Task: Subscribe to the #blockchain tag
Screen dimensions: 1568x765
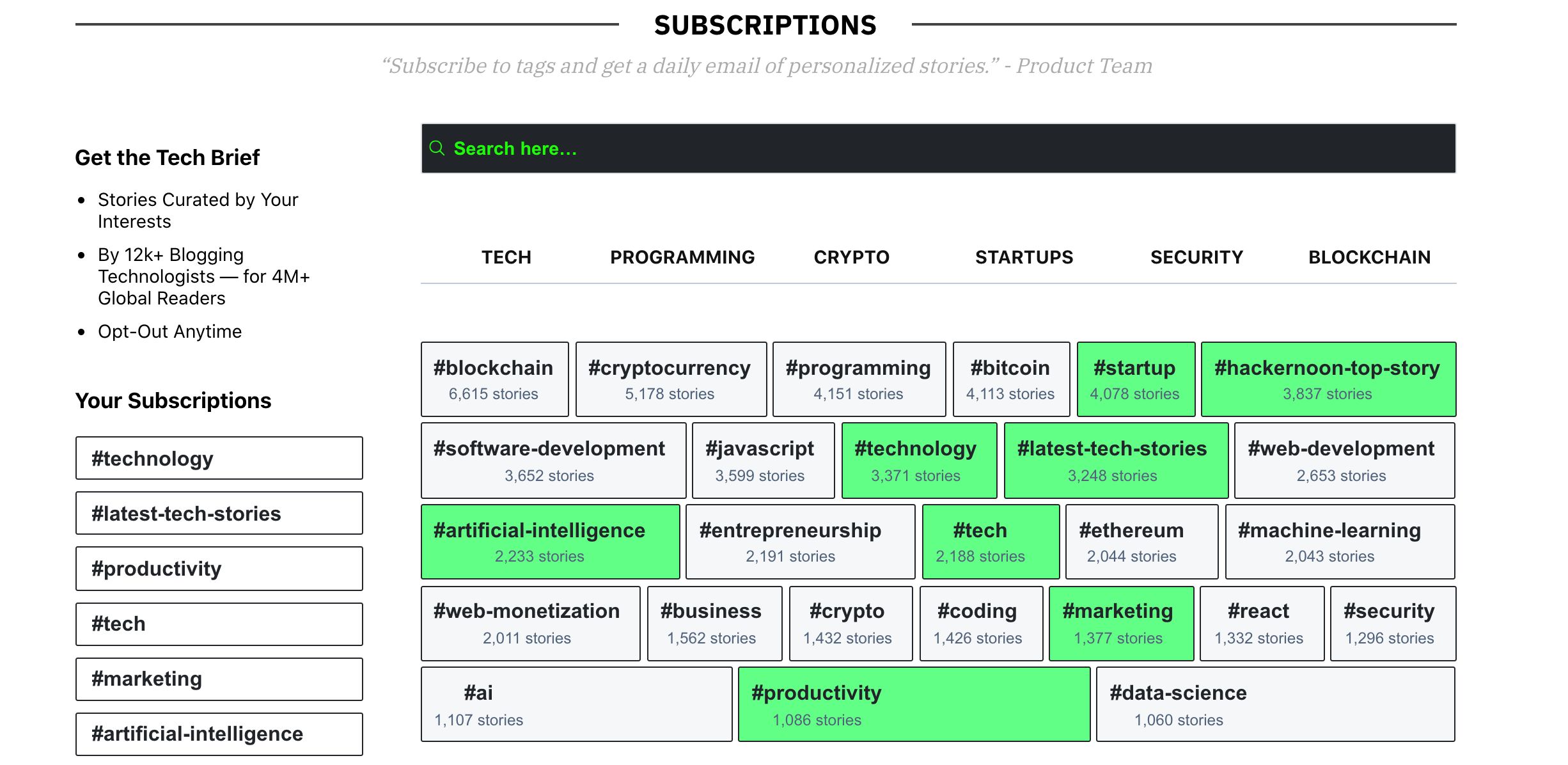Action: [494, 379]
